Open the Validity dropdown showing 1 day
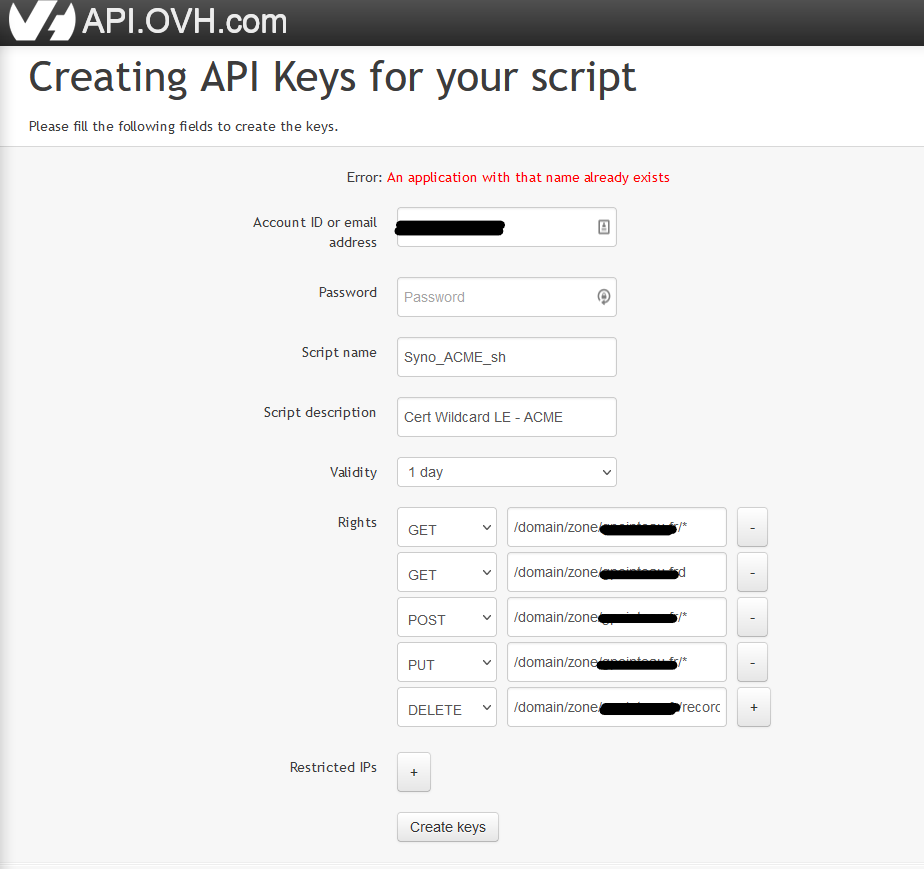 tap(507, 472)
